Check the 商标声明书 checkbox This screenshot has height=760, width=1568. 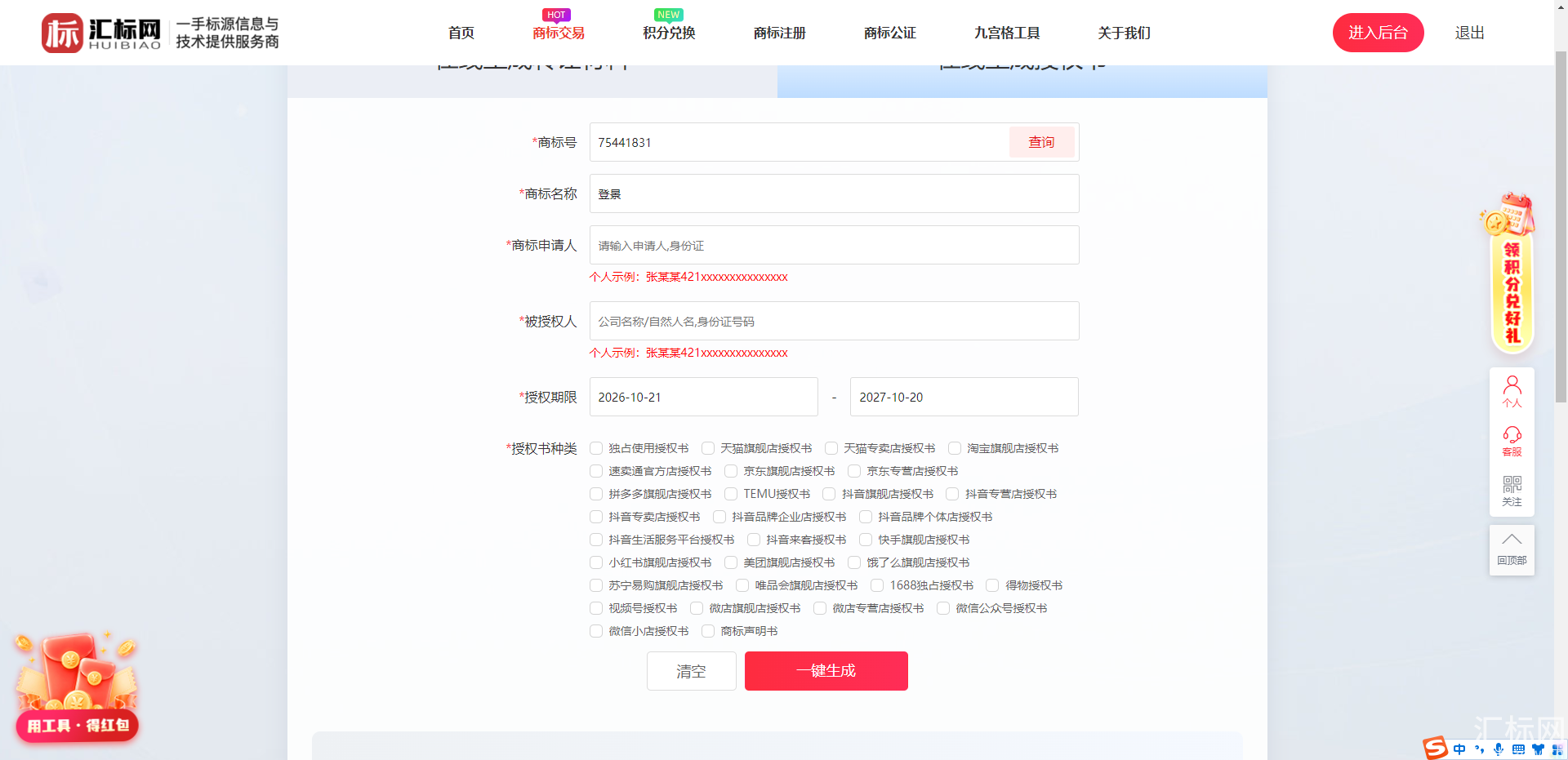(708, 631)
